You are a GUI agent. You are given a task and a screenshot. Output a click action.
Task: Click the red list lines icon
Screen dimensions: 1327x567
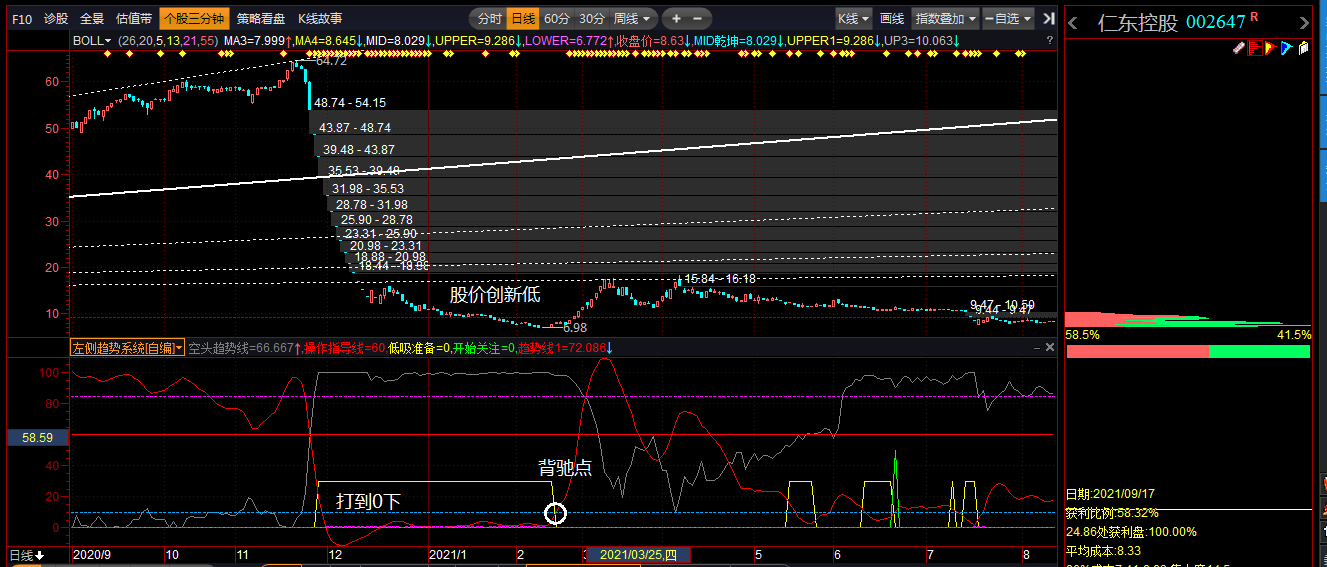(x=1254, y=47)
